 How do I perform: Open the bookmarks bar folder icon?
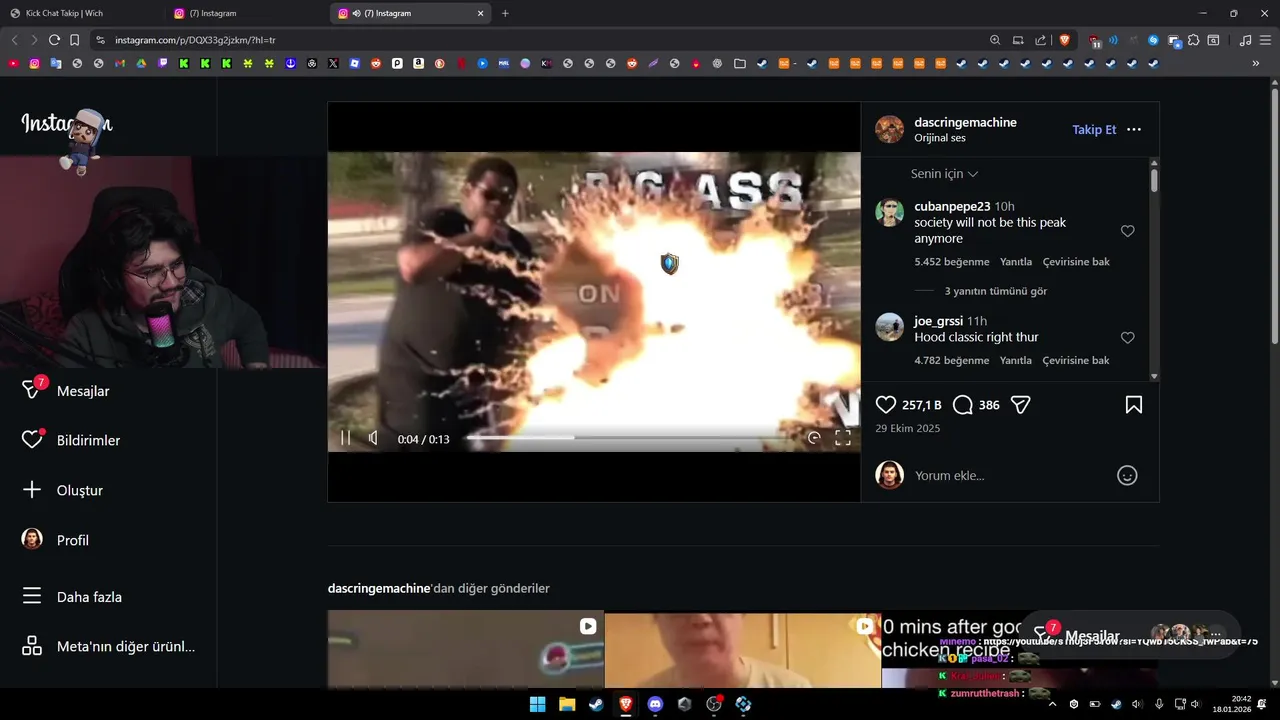[740, 63]
